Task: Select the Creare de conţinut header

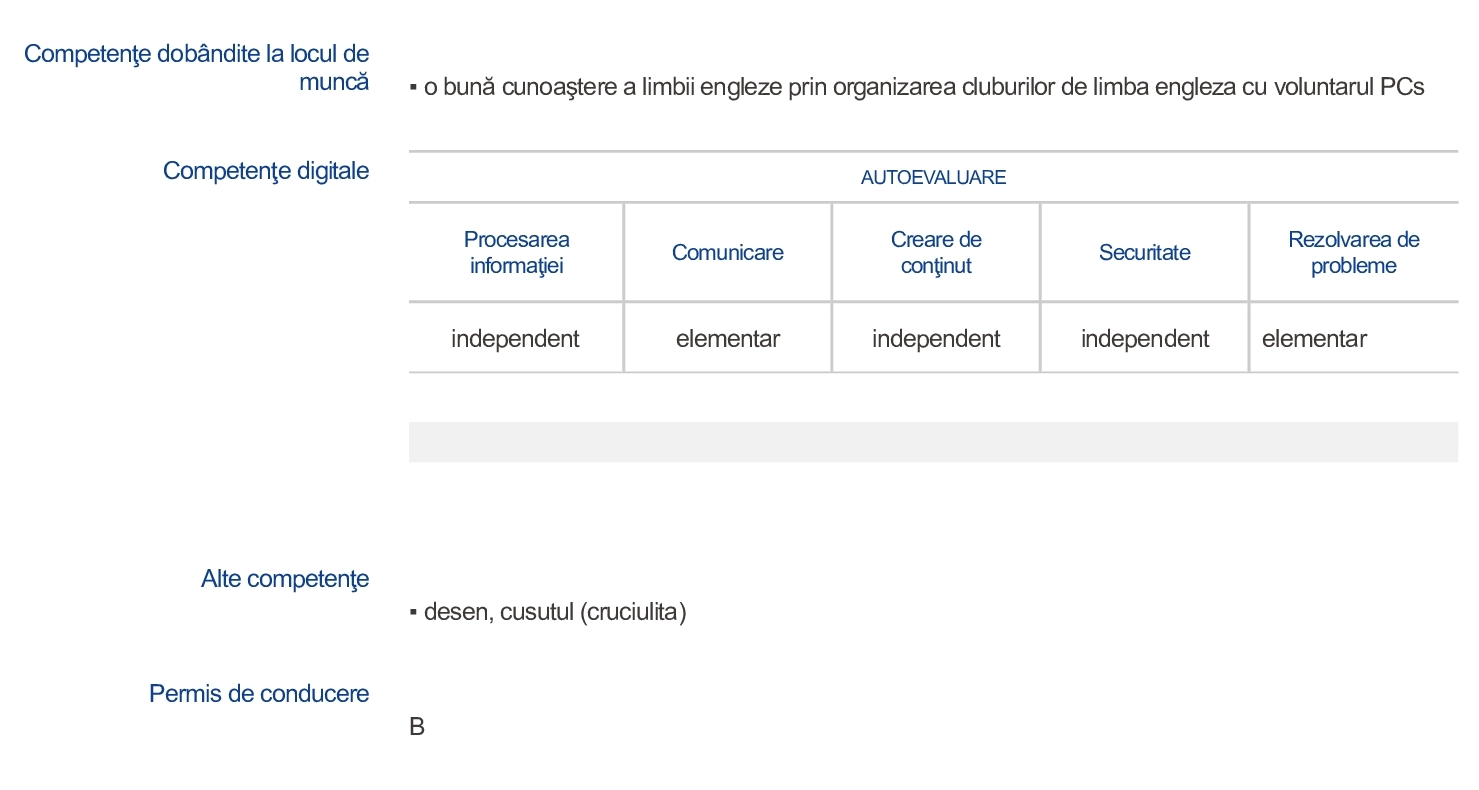Action: pyautogui.click(x=936, y=253)
